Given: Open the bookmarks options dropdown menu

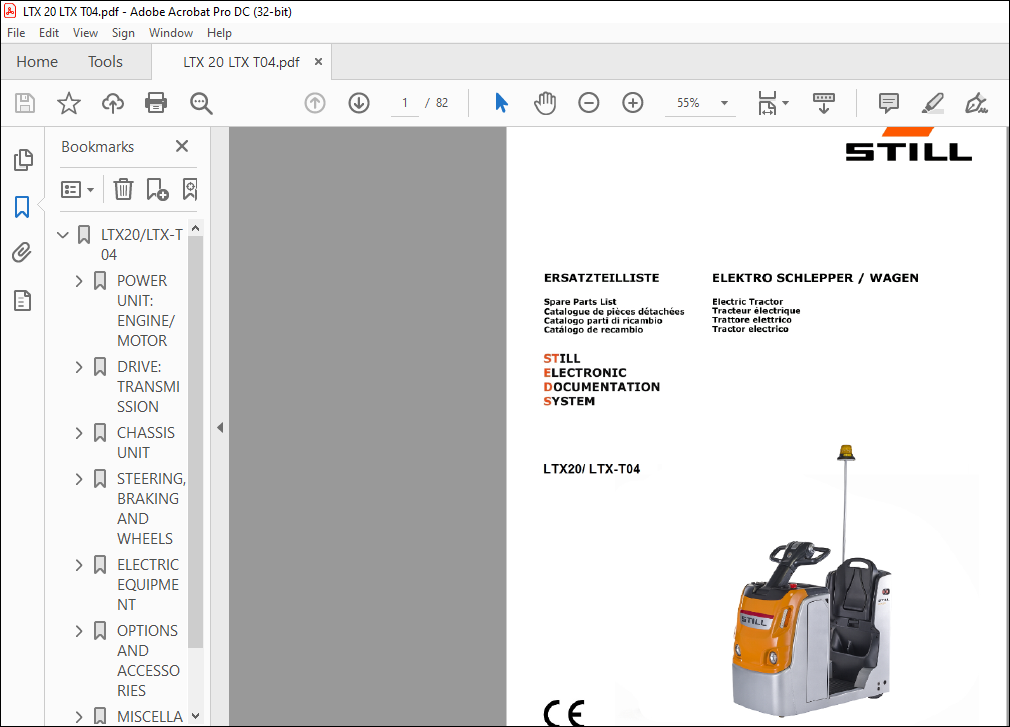Looking at the screenshot, I should coord(77,189).
